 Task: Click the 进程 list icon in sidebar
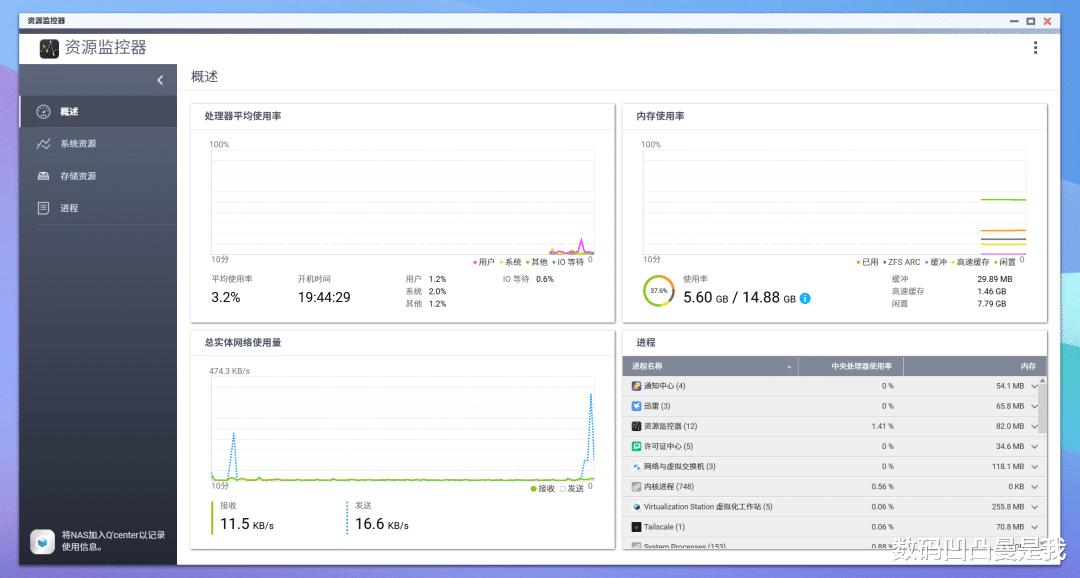click(43, 208)
